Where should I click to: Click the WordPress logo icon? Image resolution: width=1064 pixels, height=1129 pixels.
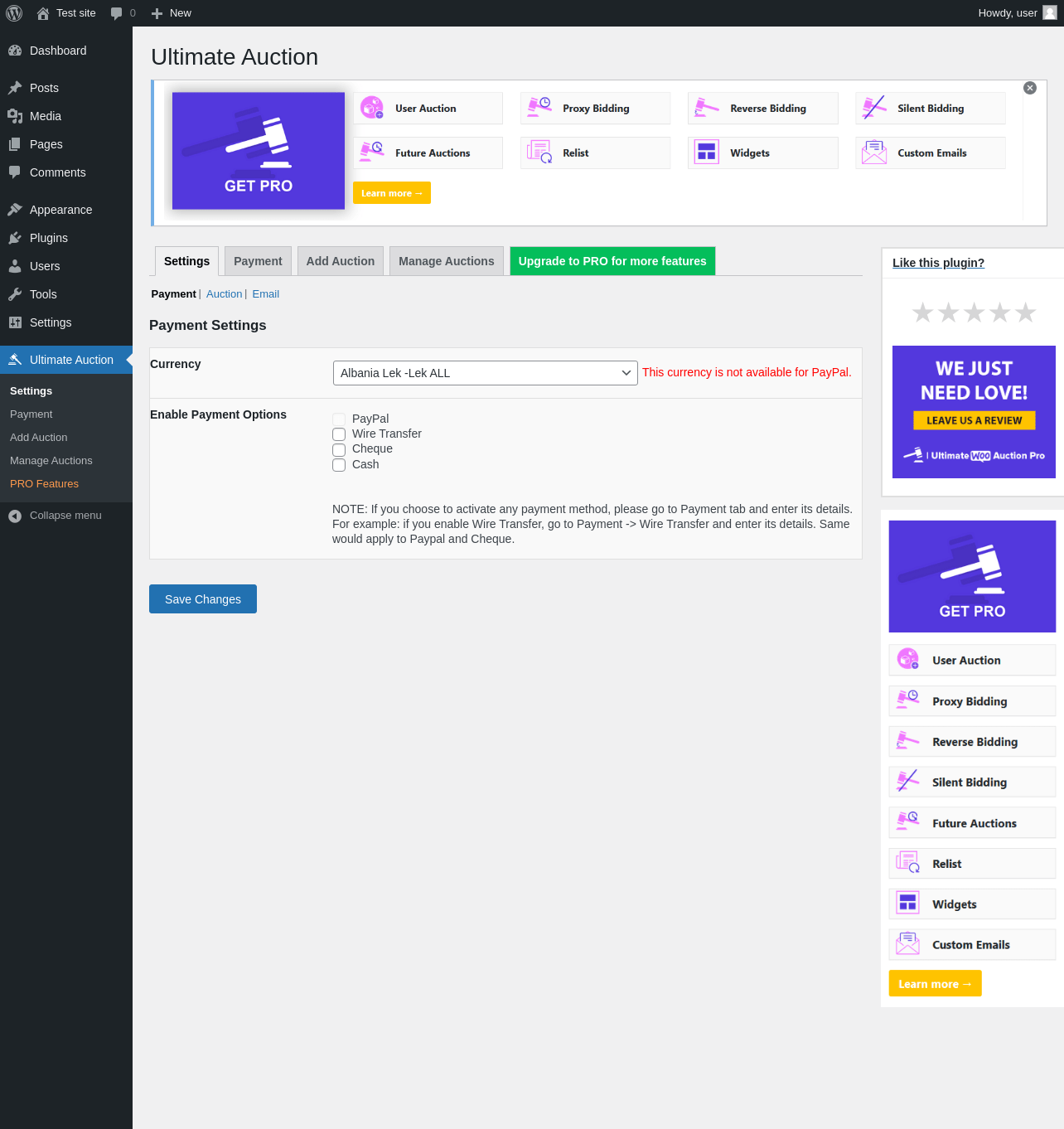click(14, 13)
